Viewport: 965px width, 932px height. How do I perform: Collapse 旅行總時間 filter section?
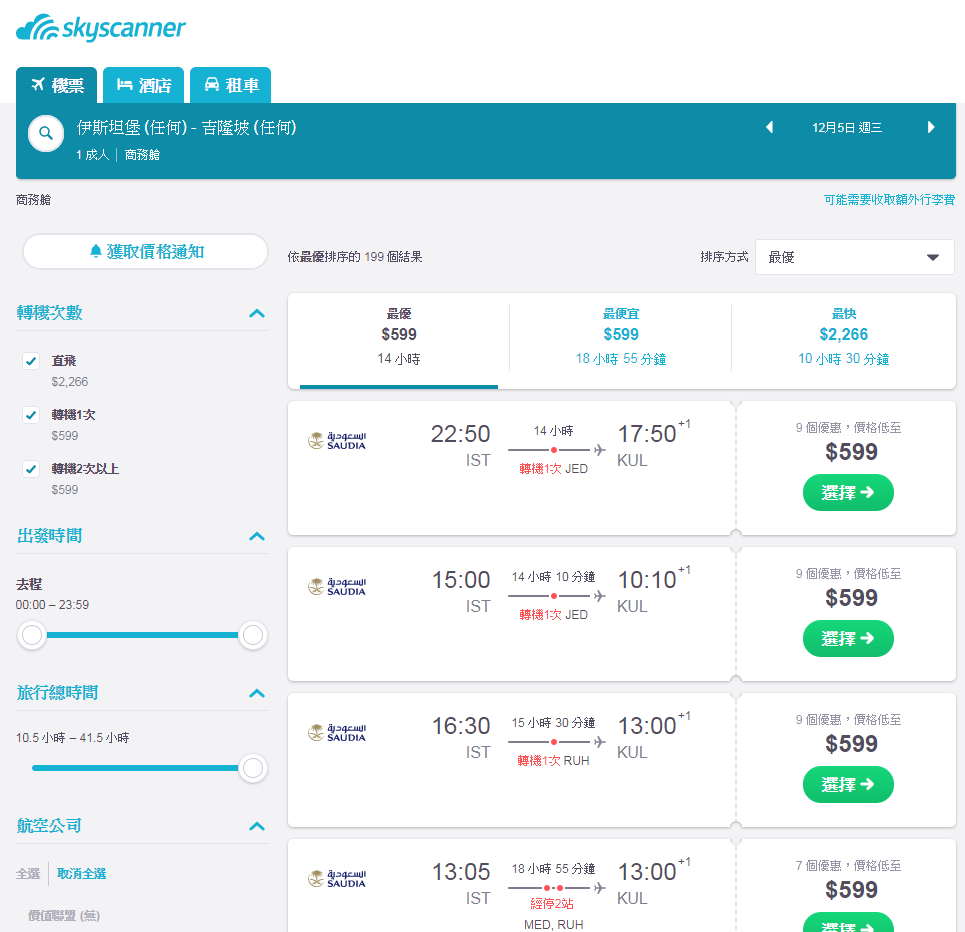pyautogui.click(x=257, y=693)
